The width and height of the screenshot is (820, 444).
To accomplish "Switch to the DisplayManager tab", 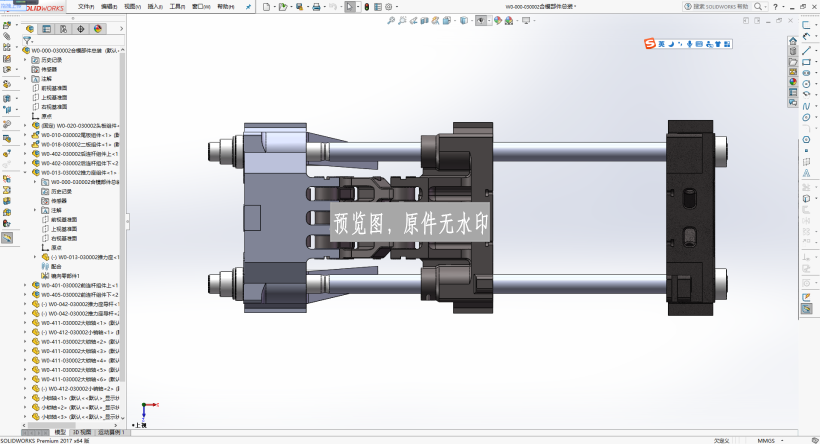I will click(x=97, y=29).
